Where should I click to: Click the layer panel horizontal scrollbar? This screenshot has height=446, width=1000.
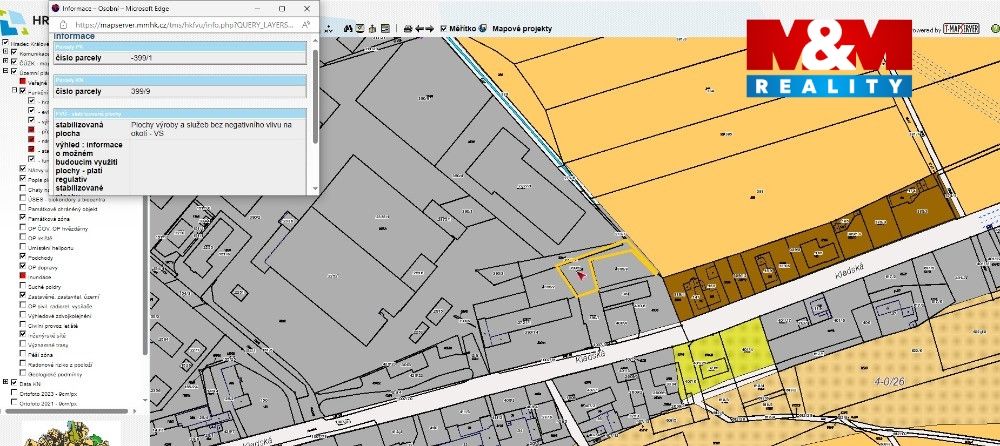67,411
